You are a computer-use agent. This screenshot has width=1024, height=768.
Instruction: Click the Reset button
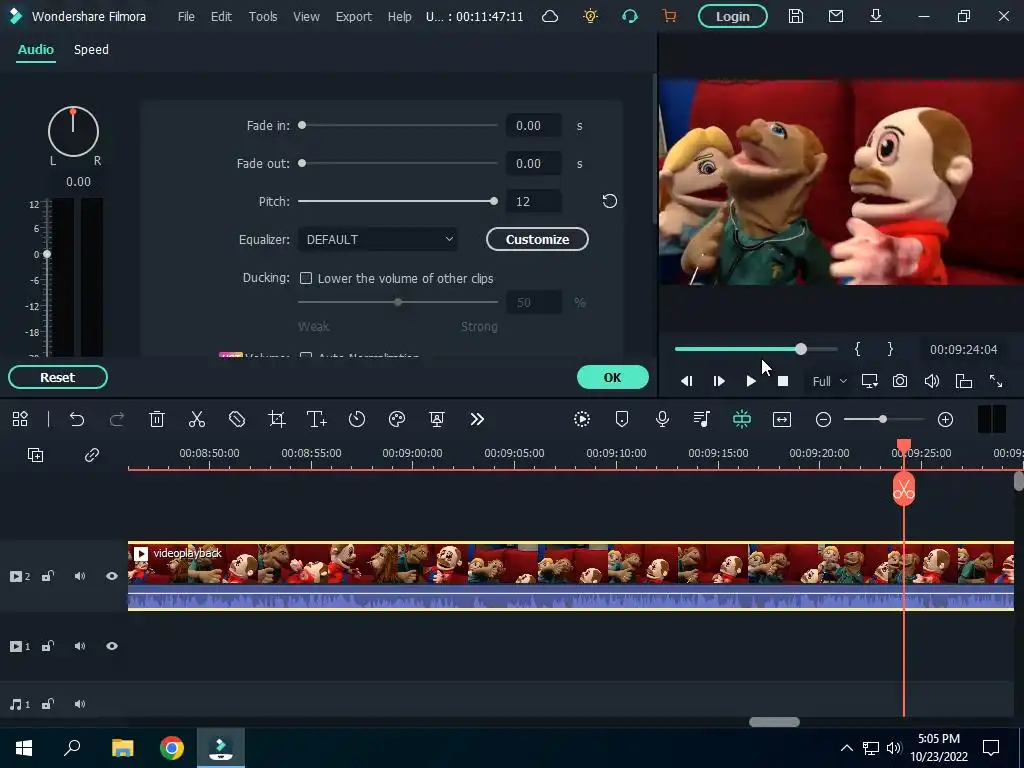coord(57,377)
